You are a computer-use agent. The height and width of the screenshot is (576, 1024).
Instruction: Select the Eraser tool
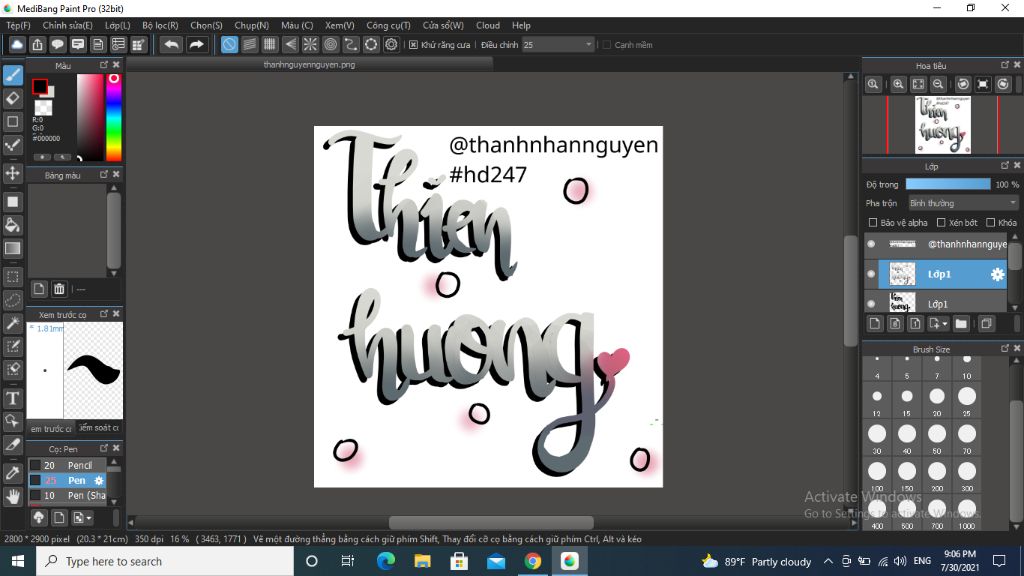click(13, 99)
